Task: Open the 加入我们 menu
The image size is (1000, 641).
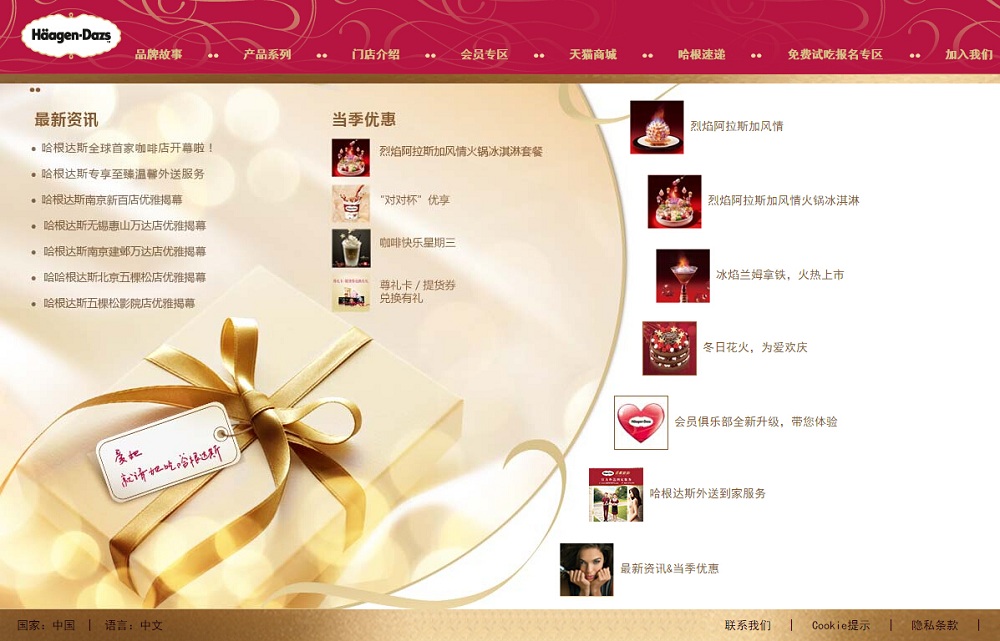Action: (x=969, y=54)
